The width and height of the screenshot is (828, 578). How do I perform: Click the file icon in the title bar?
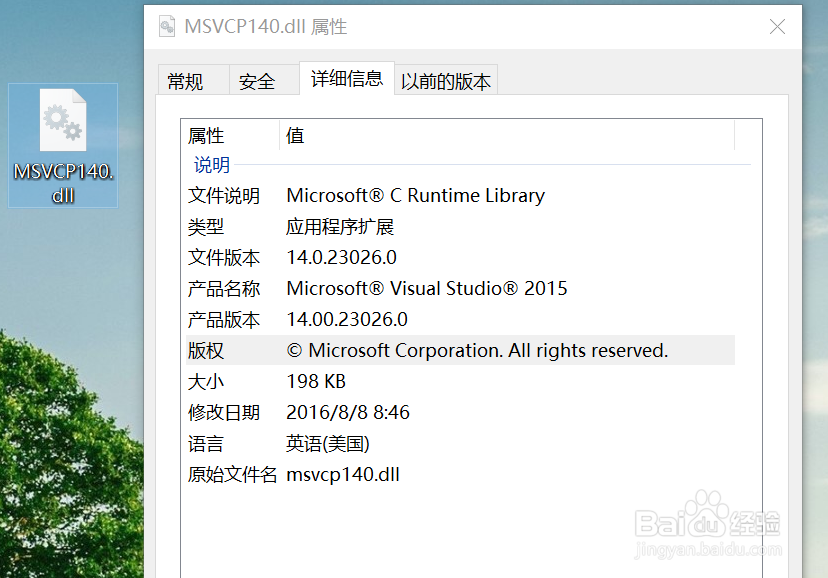[x=167, y=26]
